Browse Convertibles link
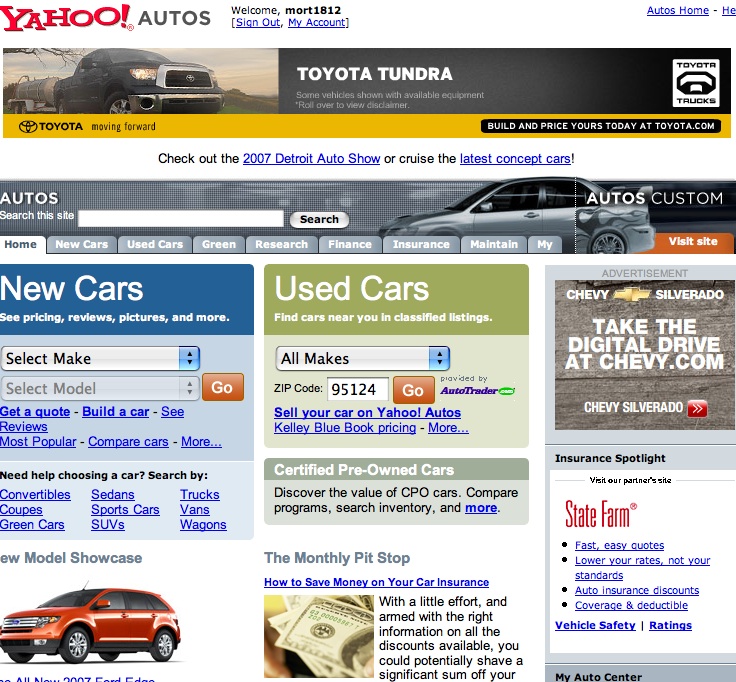 pyautogui.click(x=35, y=495)
